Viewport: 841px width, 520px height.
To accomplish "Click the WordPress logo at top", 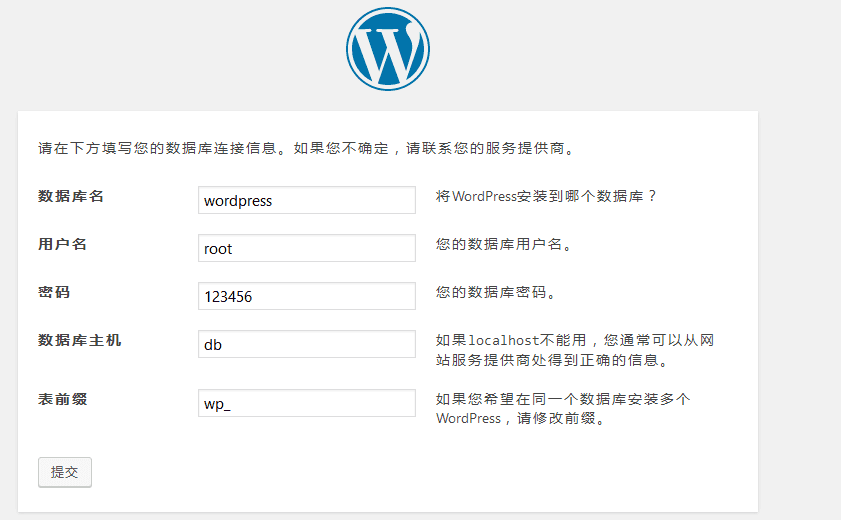I will click(388, 49).
